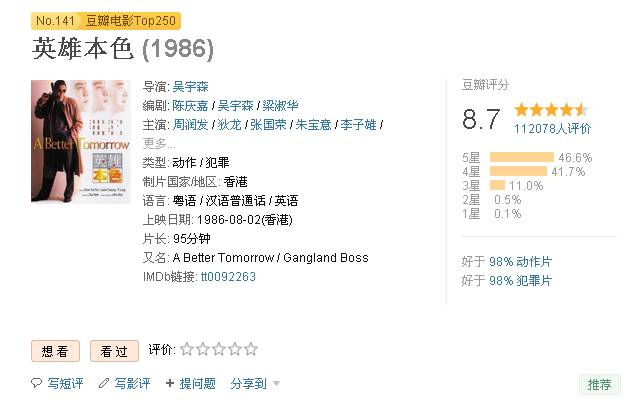Give five stars using the last star
Viewport: 630px width, 410px height.
pyautogui.click(x=251, y=349)
